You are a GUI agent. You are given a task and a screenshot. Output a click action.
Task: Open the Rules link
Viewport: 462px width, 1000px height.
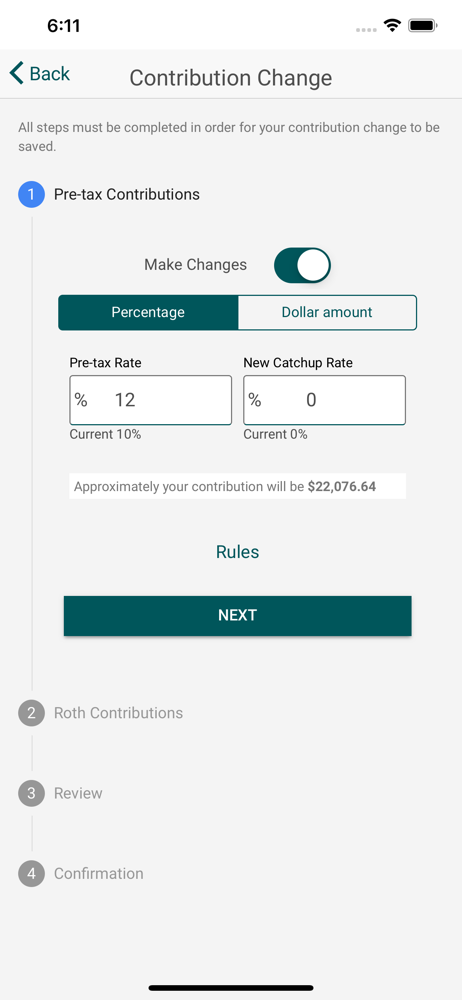[237, 552]
